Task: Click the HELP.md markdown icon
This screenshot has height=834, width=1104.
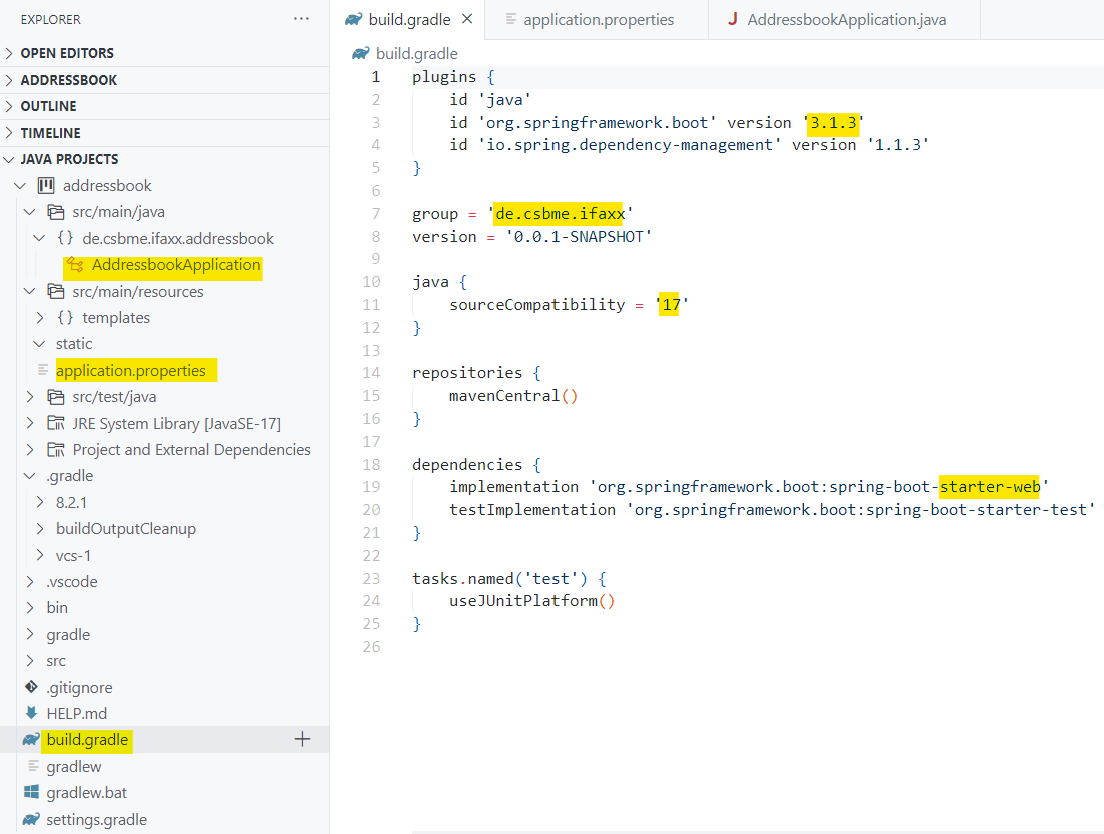Action: tap(32, 713)
